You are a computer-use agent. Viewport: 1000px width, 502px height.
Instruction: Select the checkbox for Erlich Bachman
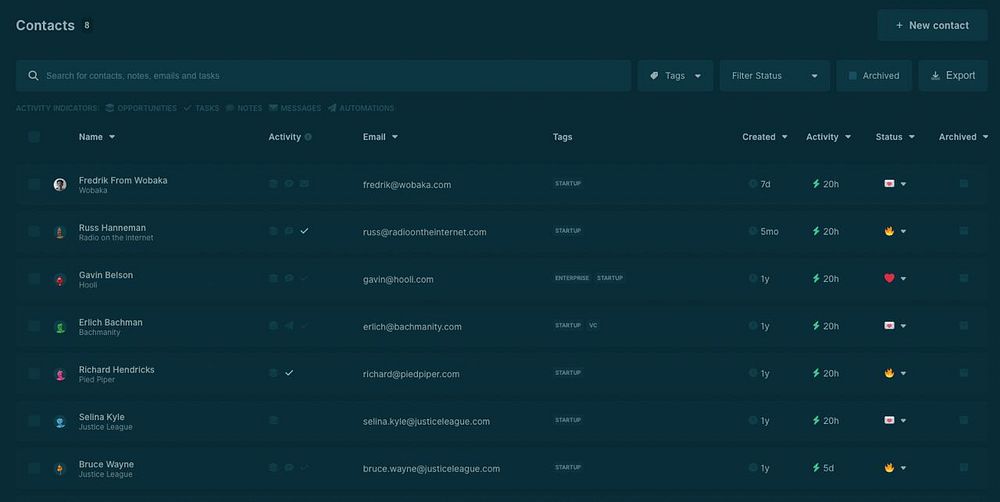34,326
